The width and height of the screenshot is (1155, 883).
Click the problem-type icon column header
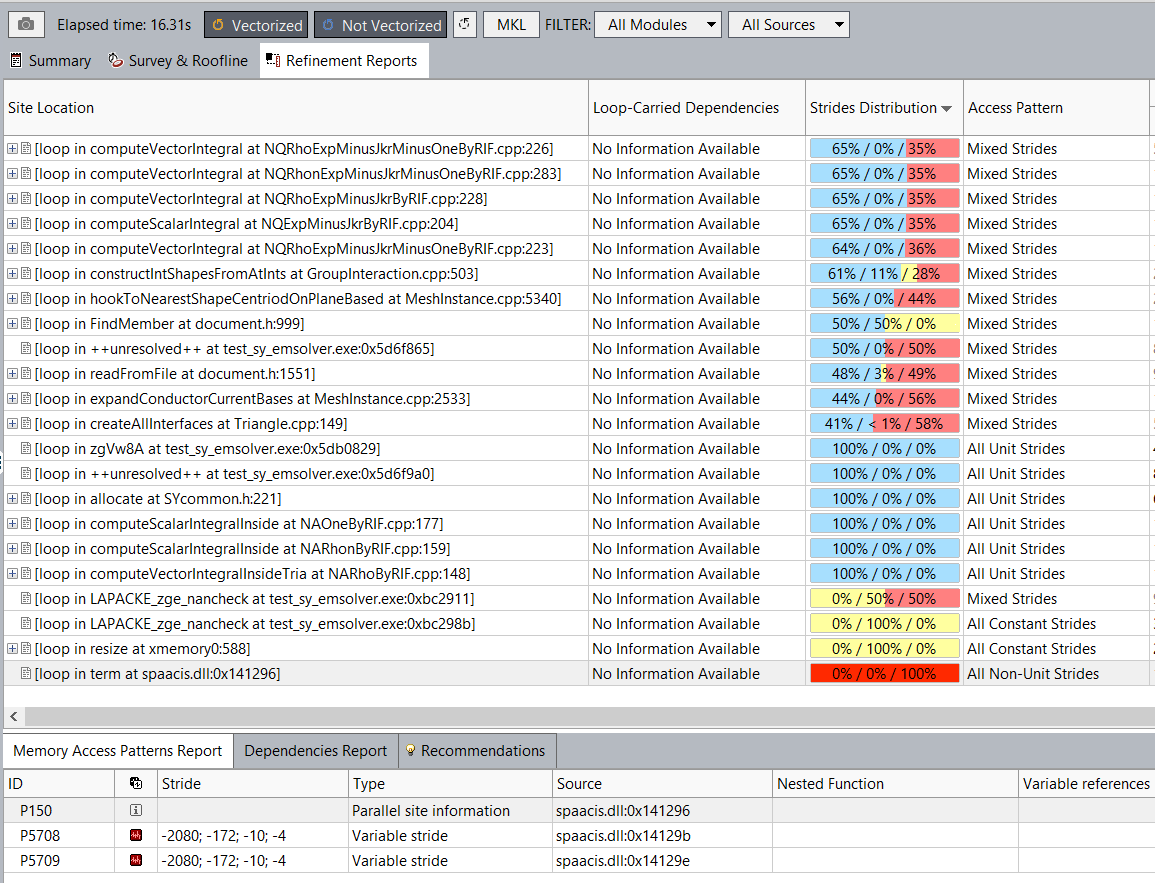coord(136,784)
